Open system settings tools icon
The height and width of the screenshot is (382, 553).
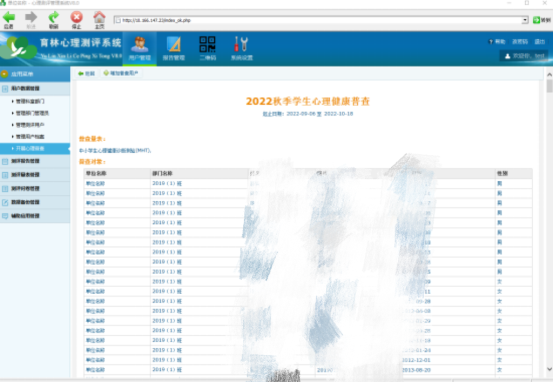[242, 48]
